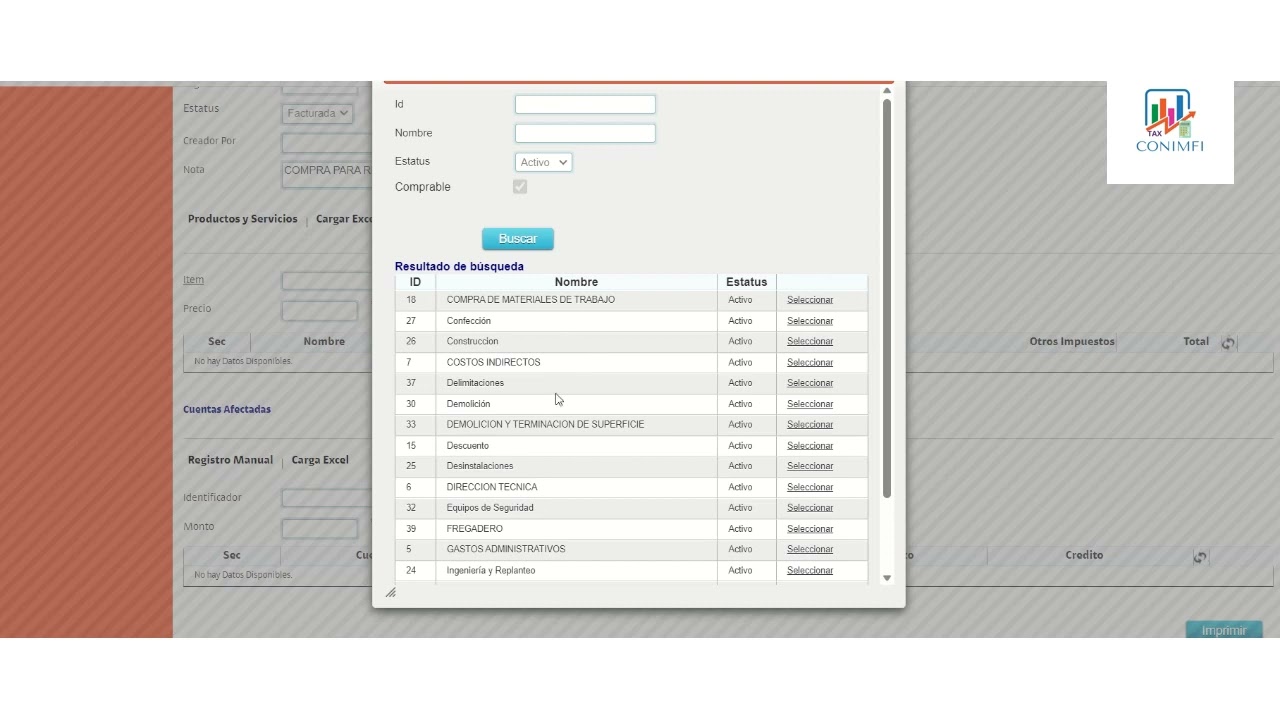This screenshot has width=1280, height=720.
Task: Click the Cuentas Afectadas heading
Action: point(227,409)
